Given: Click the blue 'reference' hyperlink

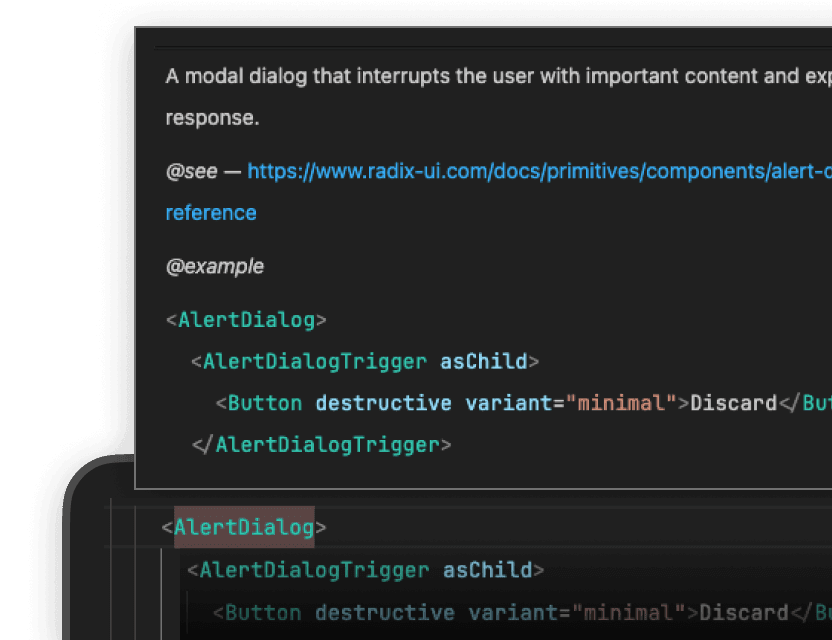Looking at the screenshot, I should coord(210,212).
